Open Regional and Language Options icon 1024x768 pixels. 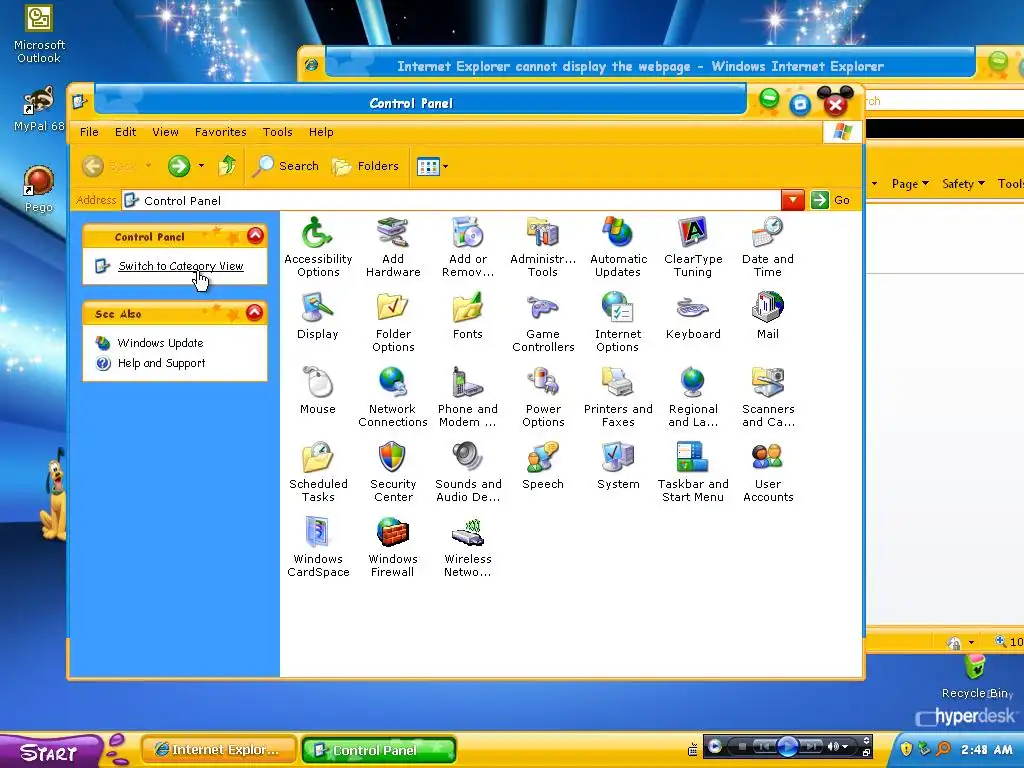(693, 396)
